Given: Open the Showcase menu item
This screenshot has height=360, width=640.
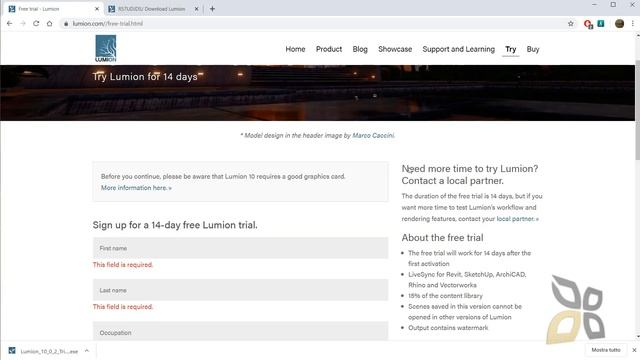Looking at the screenshot, I should 395,49.
